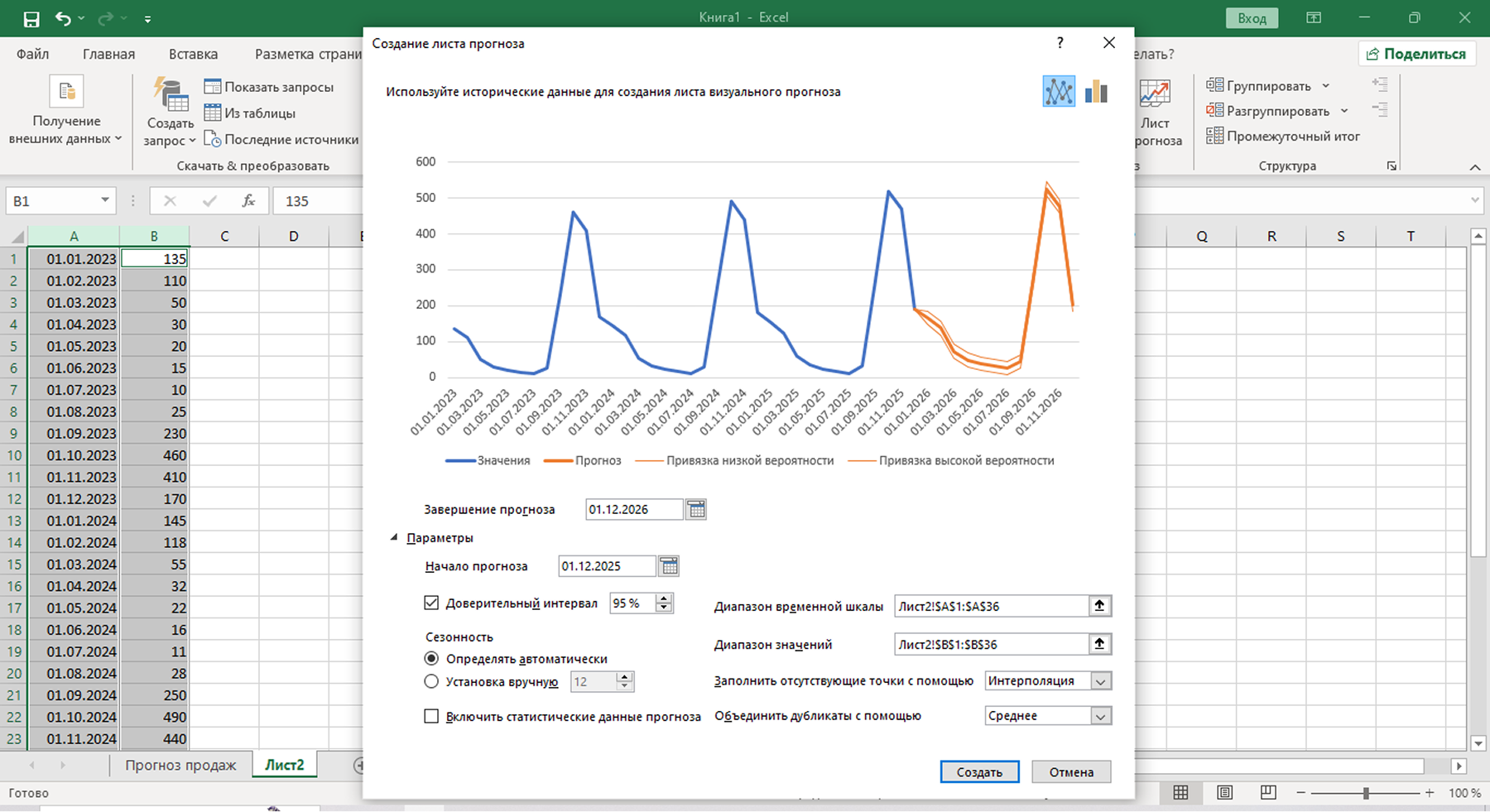Click the Save icon in title bar

pos(31,18)
